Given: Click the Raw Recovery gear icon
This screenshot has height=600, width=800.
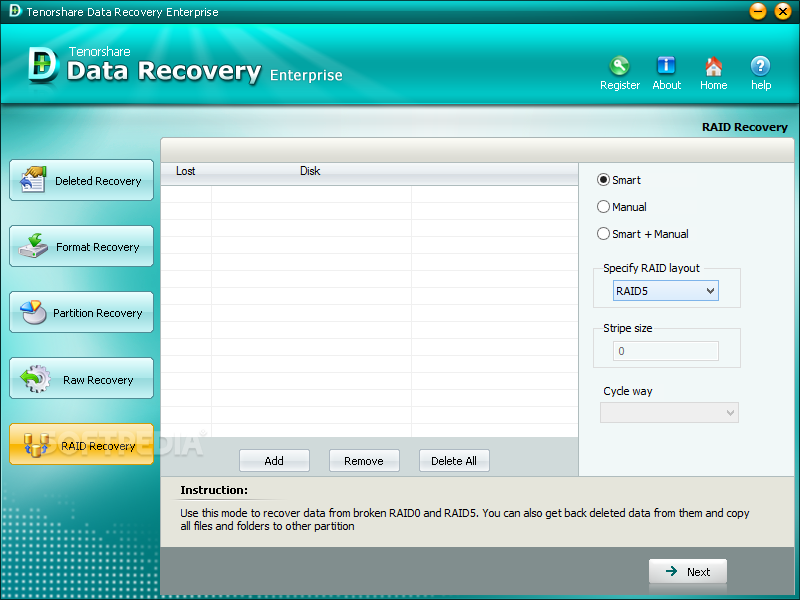Looking at the screenshot, I should (35, 379).
